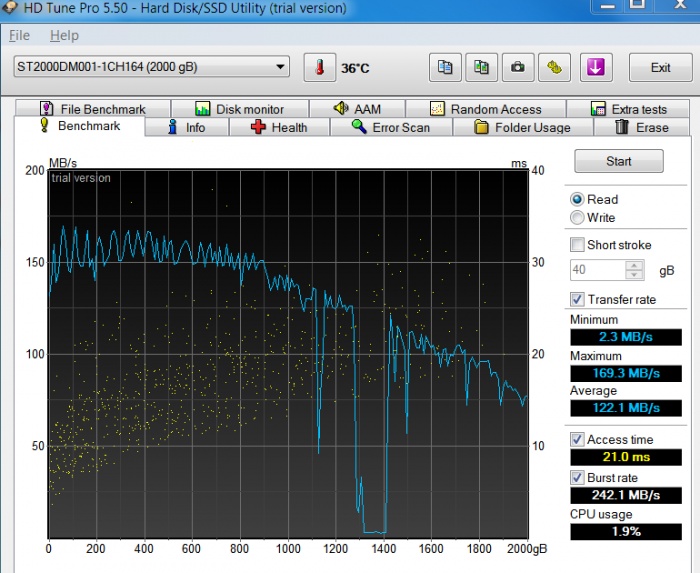
Task: Uncheck the Transfer rate checkbox
Action: click(577, 300)
